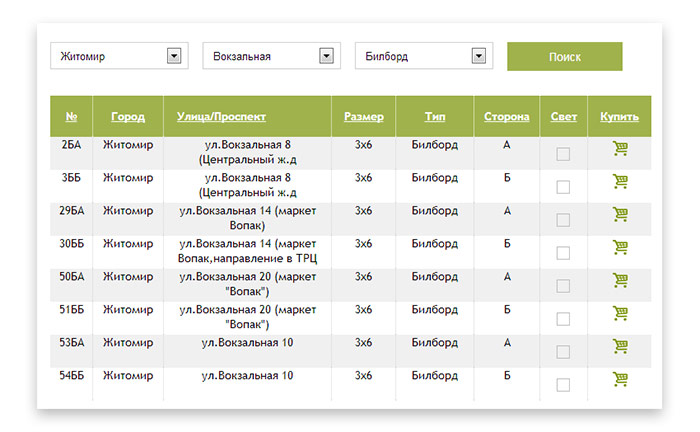Open the Билборд type dropdown

[x=479, y=56]
